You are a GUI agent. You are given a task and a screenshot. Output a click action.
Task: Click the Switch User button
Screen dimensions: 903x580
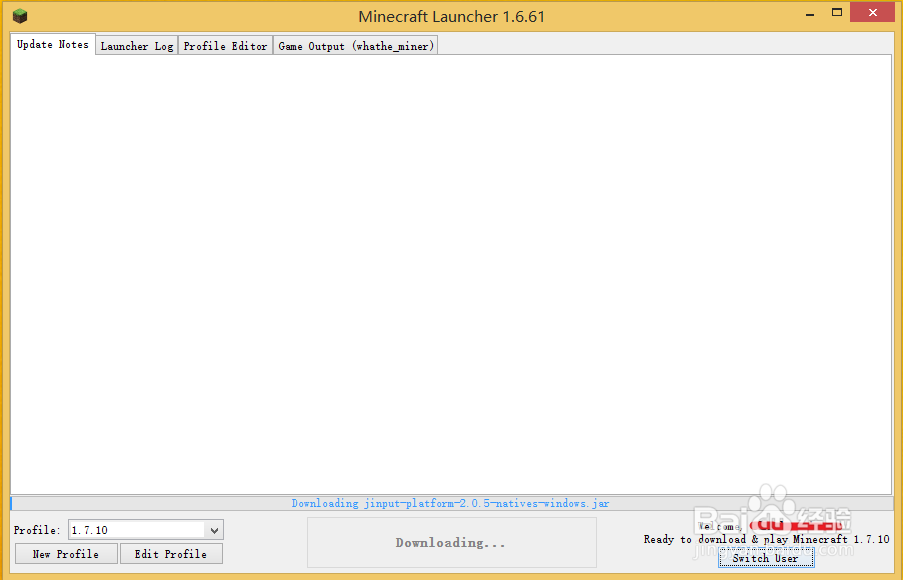pos(766,558)
